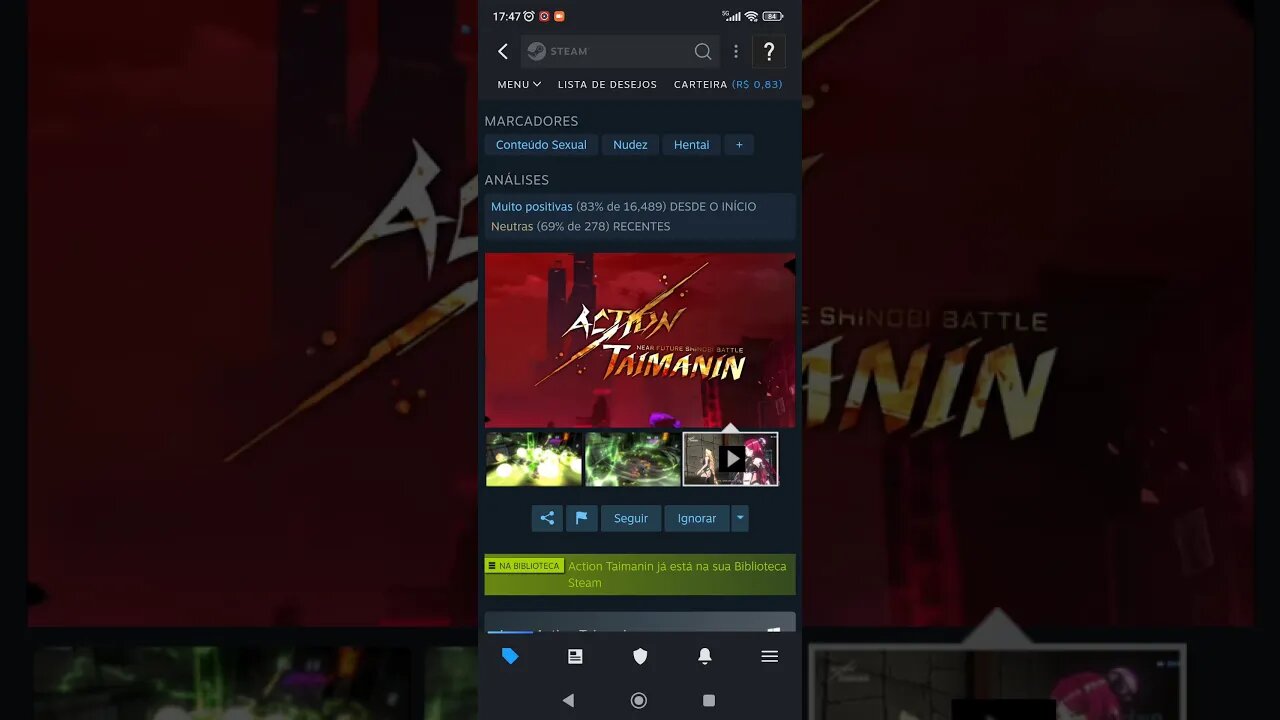The height and width of the screenshot is (720, 1280).
Task: Open CARTEIRA wallet balance
Action: tap(728, 84)
